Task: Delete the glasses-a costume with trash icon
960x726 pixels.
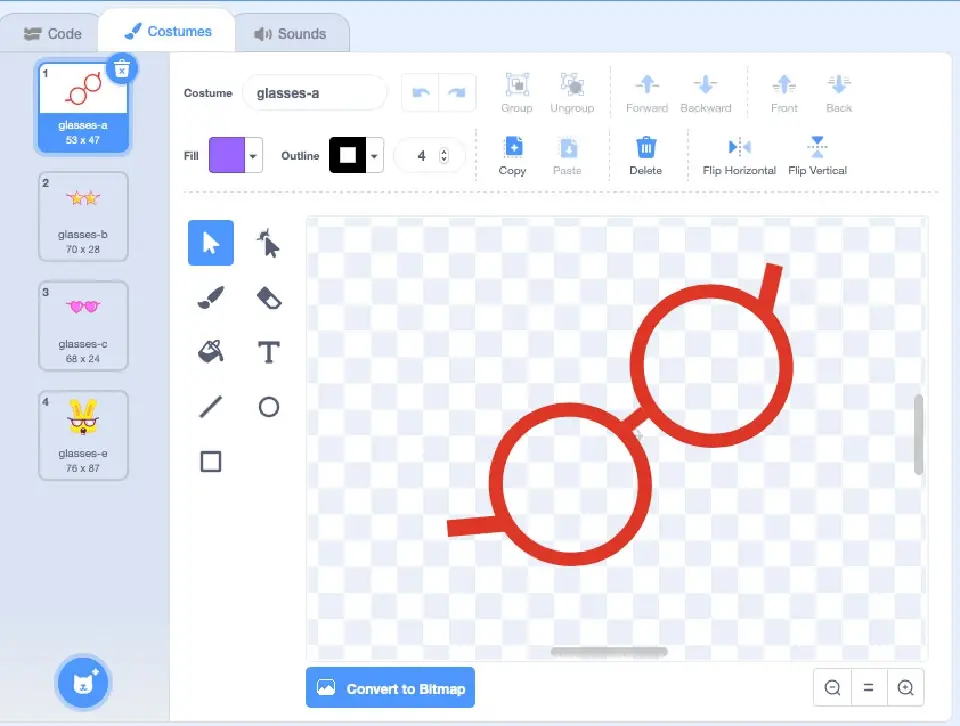Action: coord(122,69)
